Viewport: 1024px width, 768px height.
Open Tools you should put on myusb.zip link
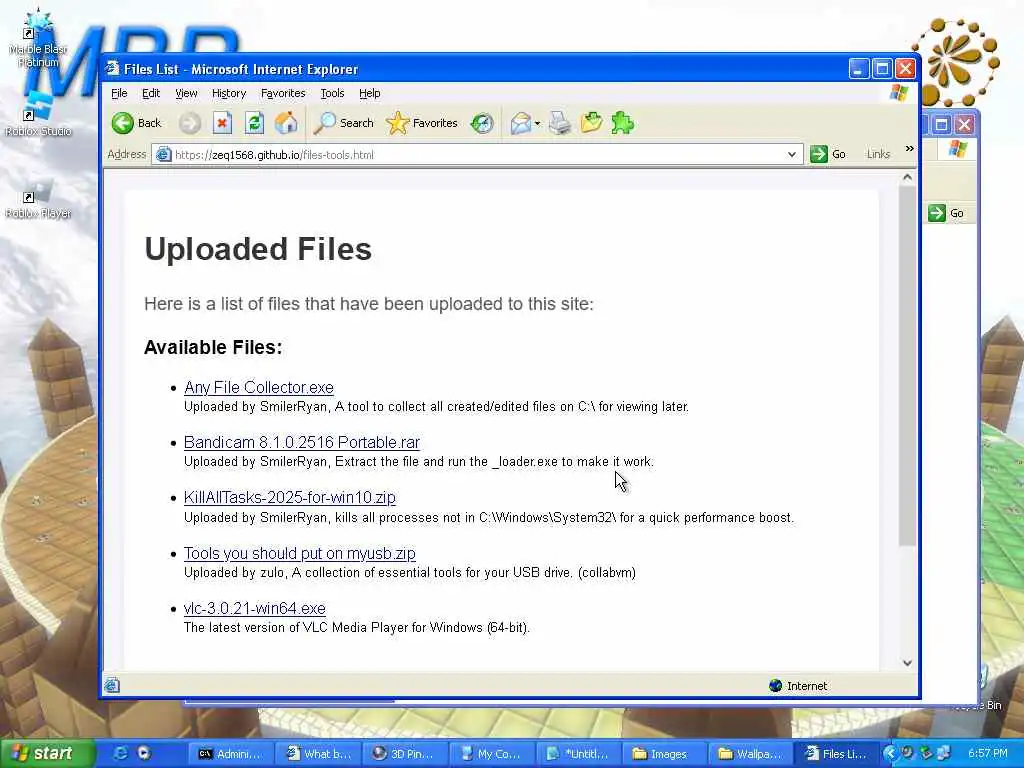coord(300,553)
